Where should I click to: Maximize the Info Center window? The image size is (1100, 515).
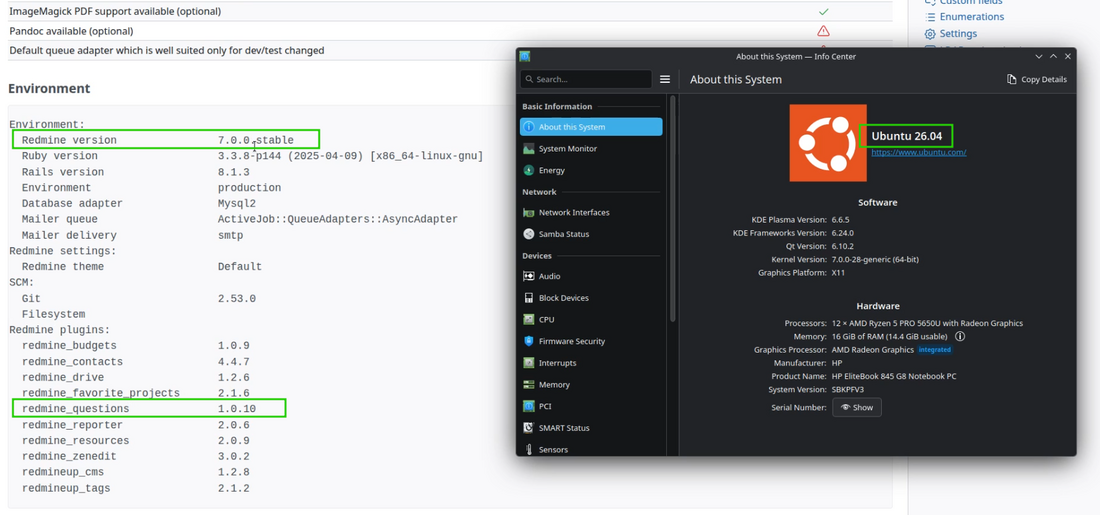point(1053,57)
